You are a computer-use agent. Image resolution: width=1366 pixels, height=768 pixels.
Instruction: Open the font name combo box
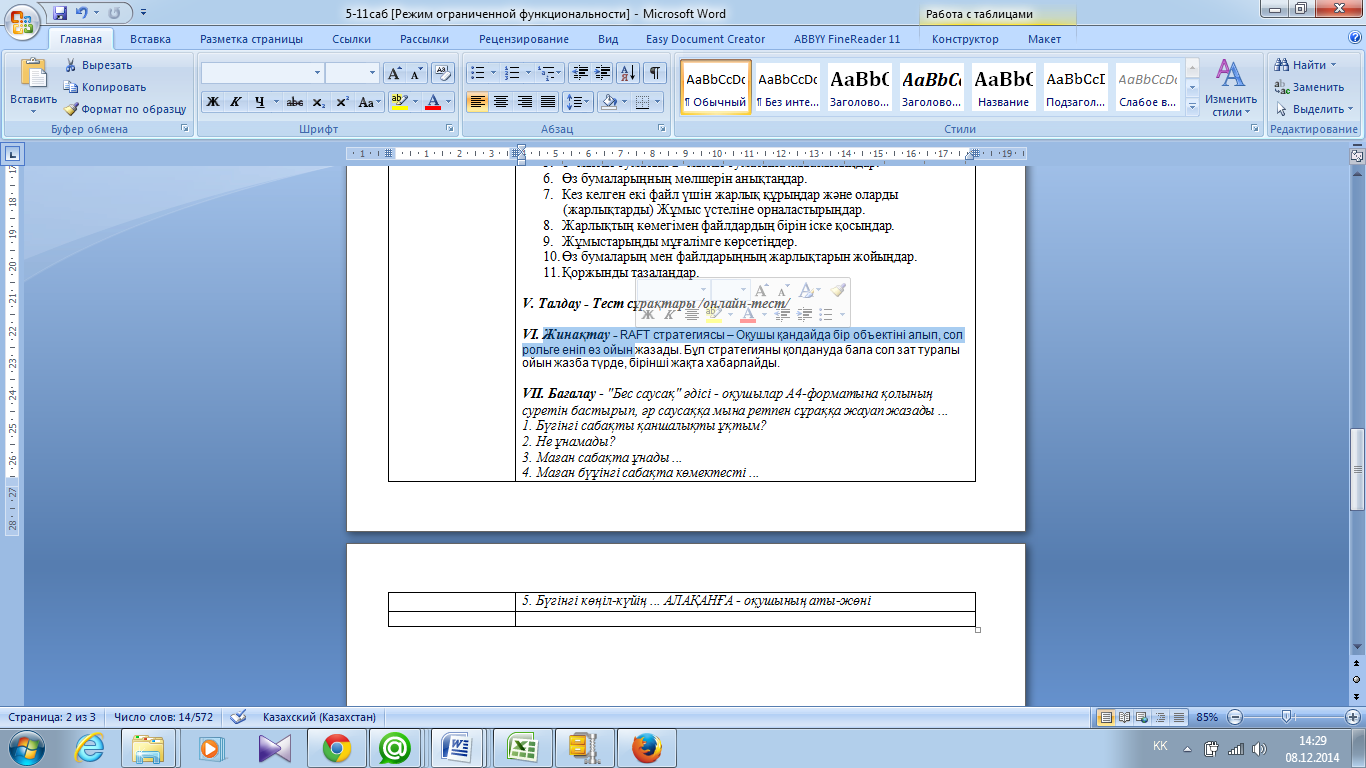[x=262, y=73]
